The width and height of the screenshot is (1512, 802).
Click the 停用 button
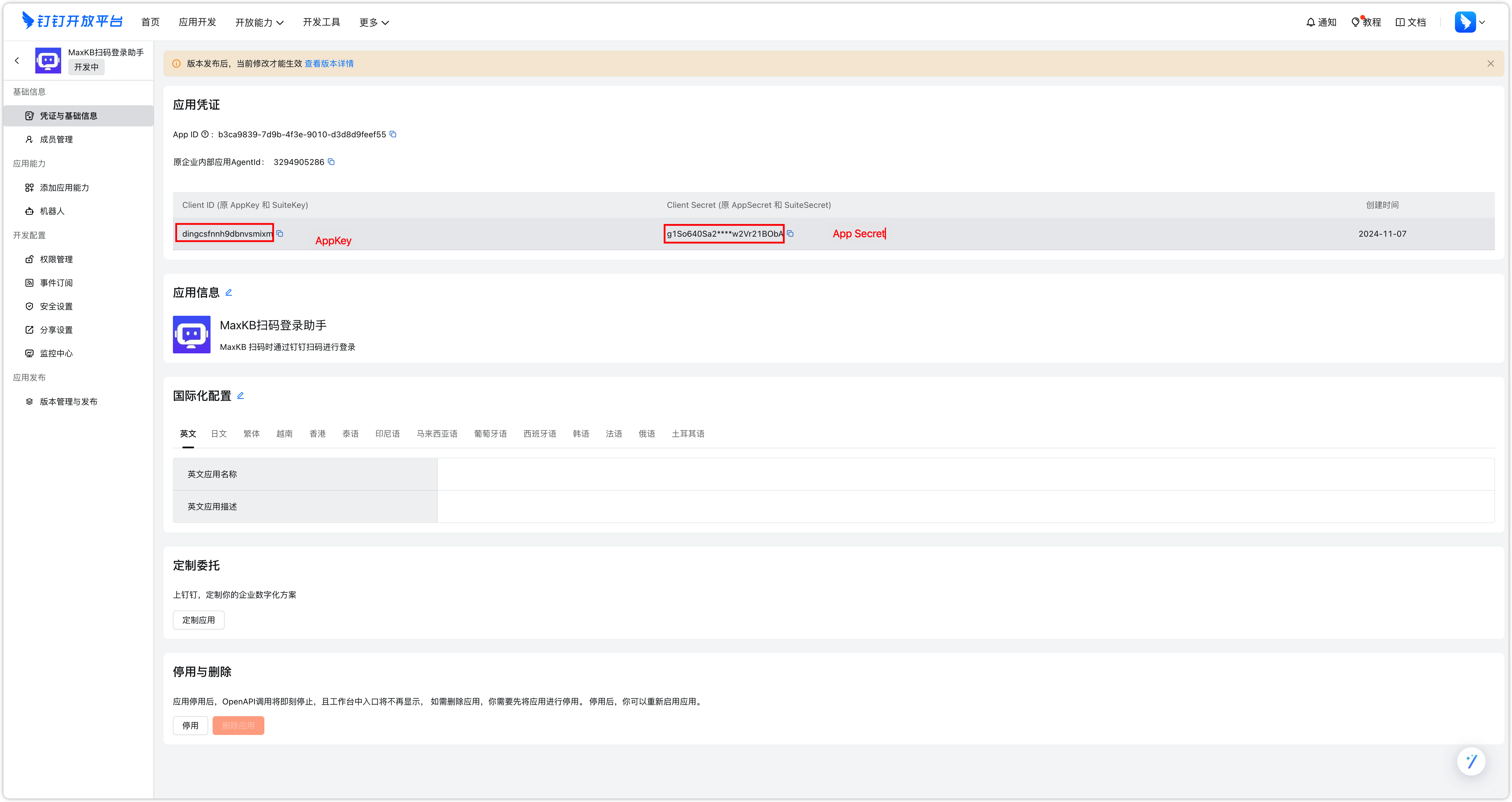(190, 726)
